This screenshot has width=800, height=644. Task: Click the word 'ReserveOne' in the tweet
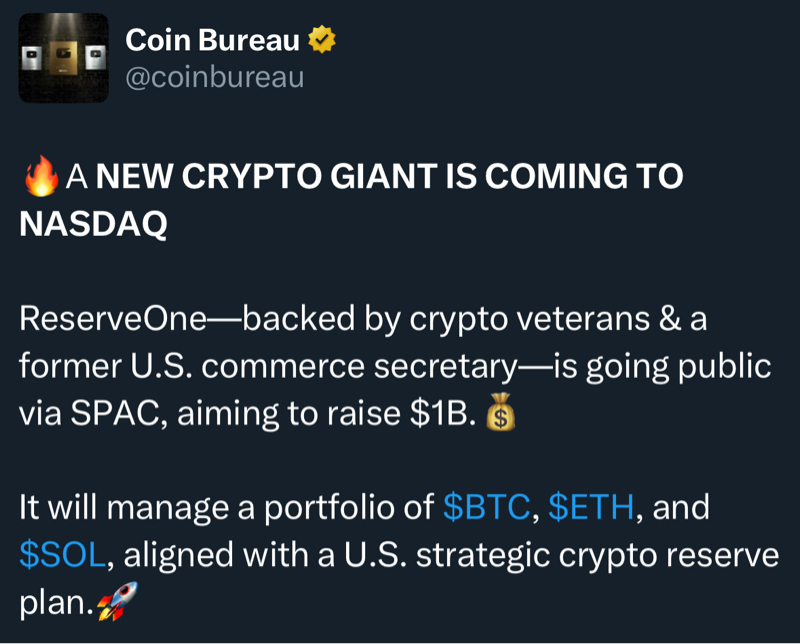111,319
